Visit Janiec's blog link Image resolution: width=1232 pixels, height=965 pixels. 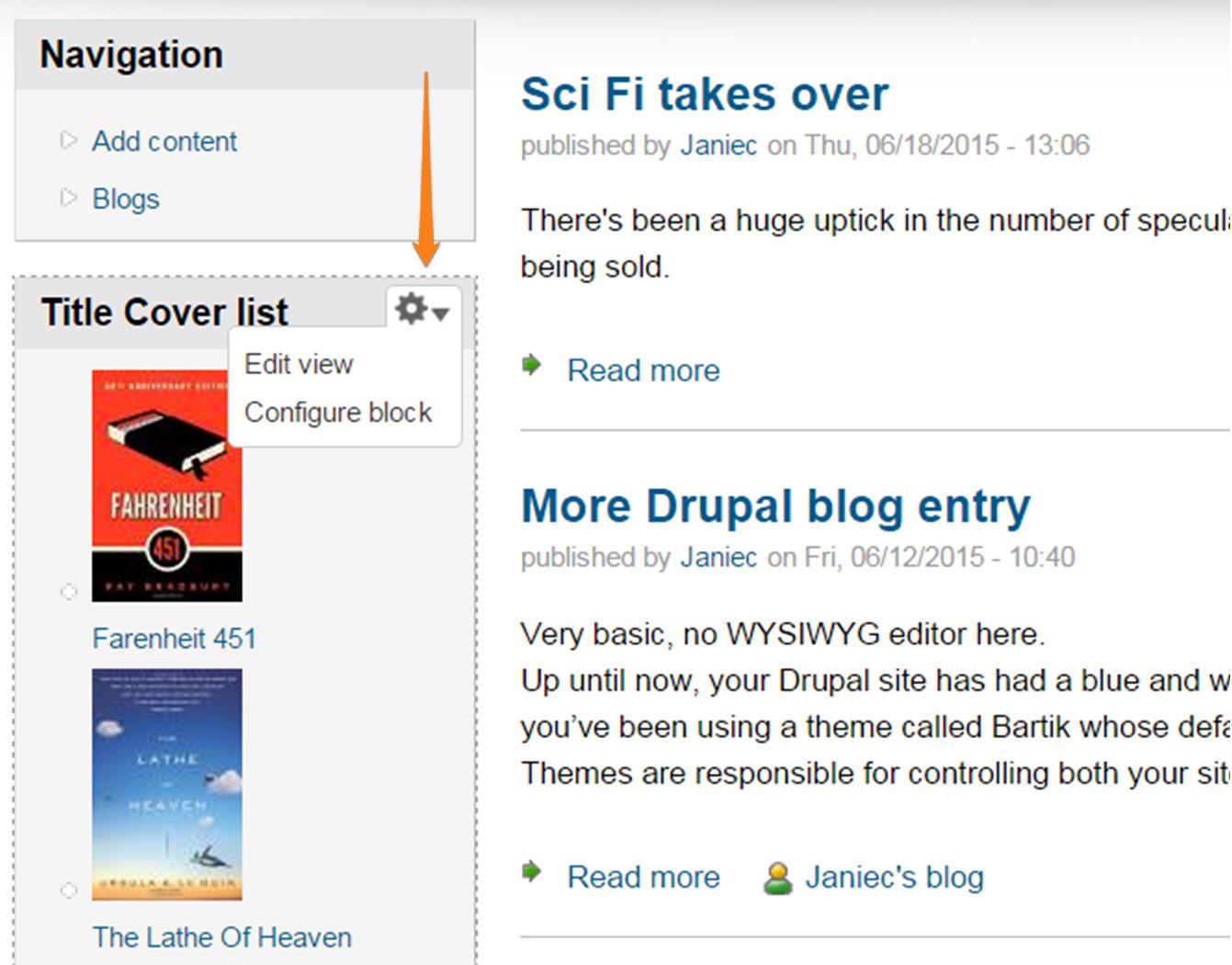click(x=893, y=876)
